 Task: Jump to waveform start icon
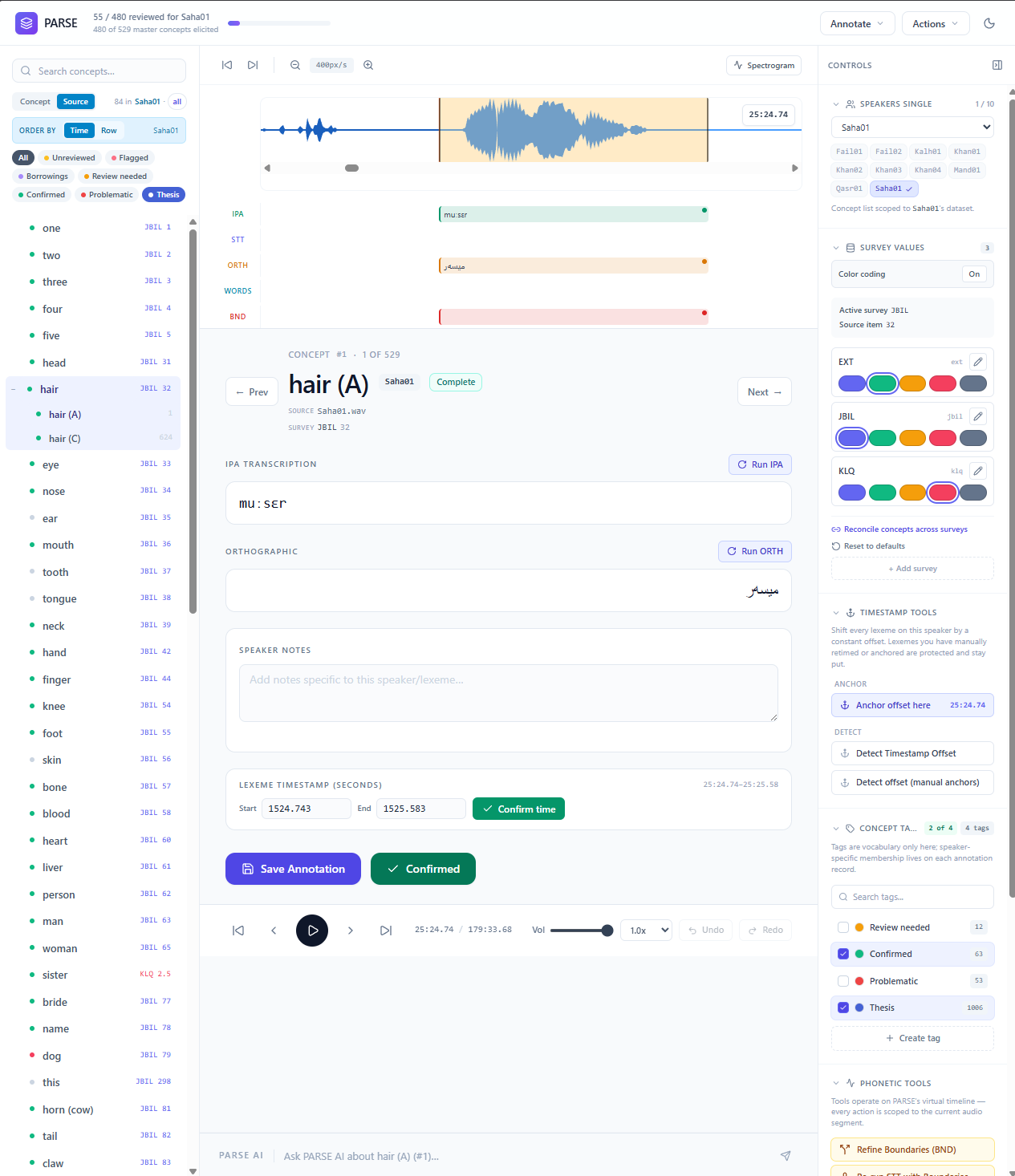click(227, 65)
